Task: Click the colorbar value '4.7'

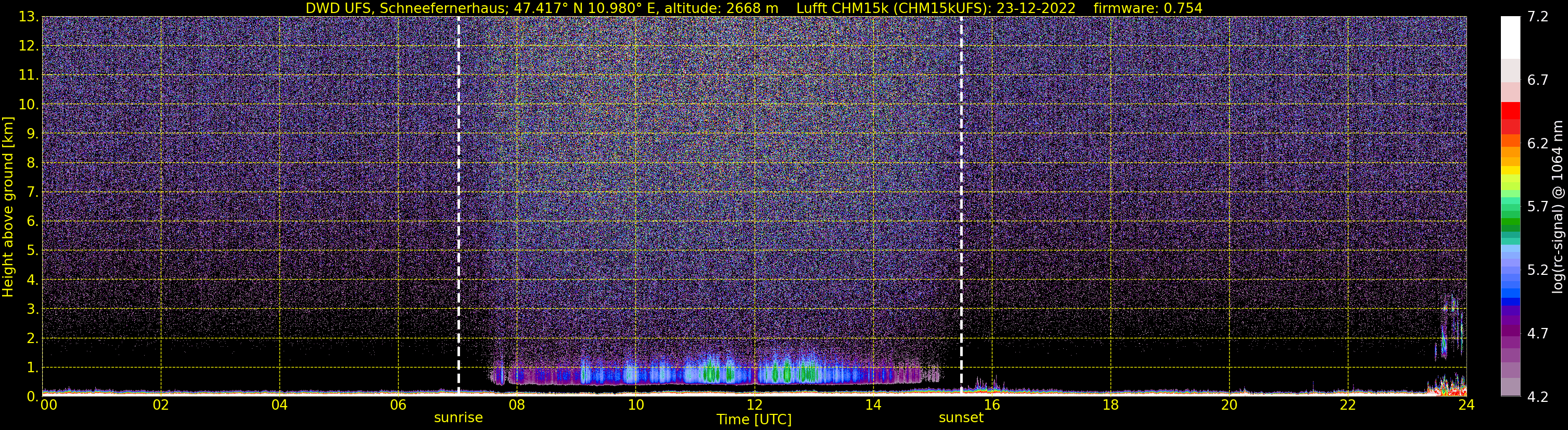Action: (x=1538, y=334)
